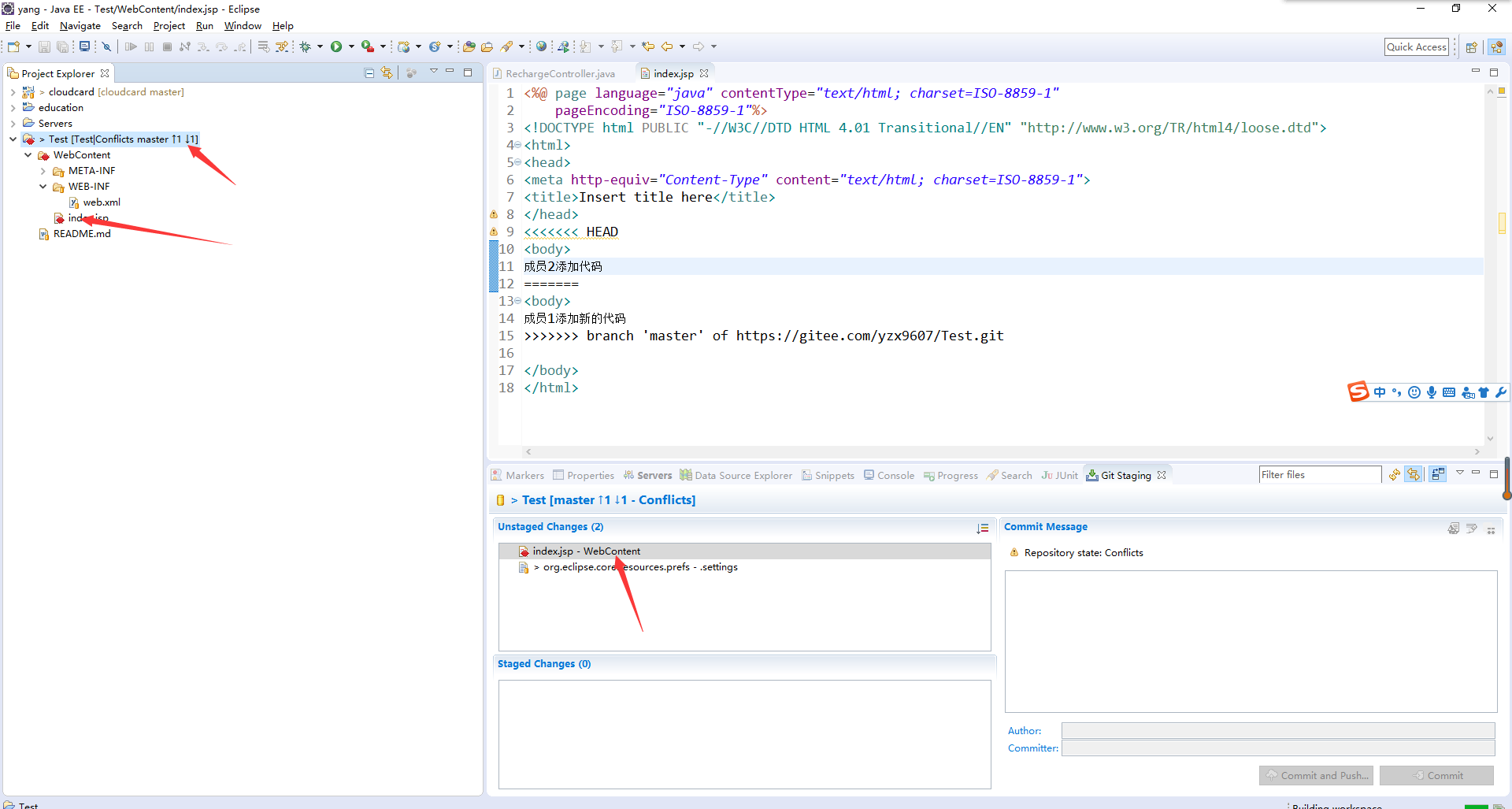The image size is (1512, 809).
Task: Toggle Use Step Filters
Action: pyautogui.click(x=281, y=46)
